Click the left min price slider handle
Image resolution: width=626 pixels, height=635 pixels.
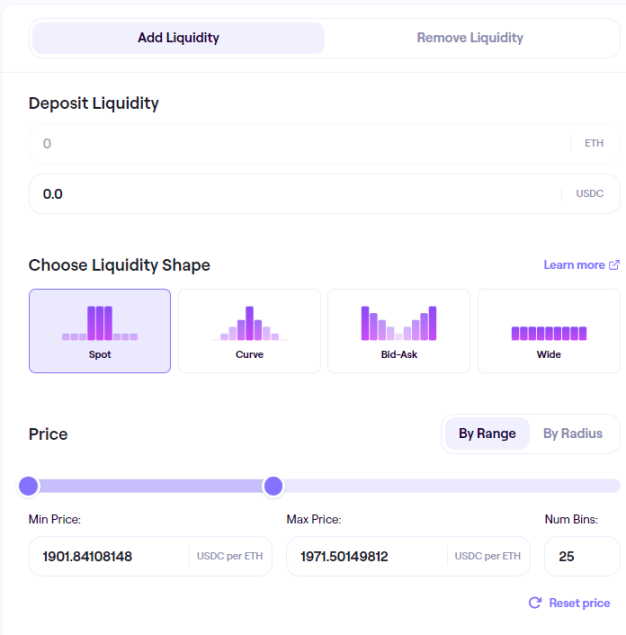point(28,486)
